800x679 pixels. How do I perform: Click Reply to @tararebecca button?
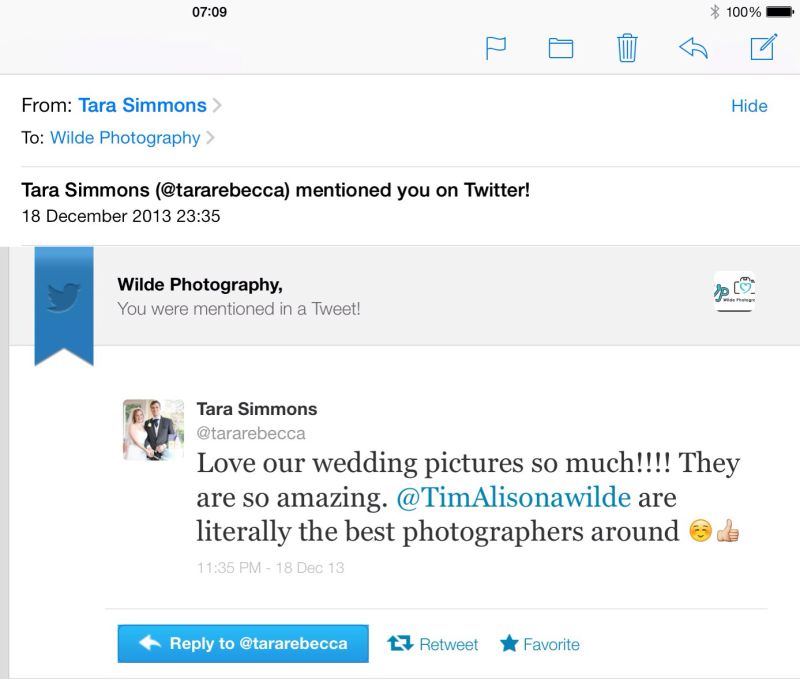[x=243, y=644]
